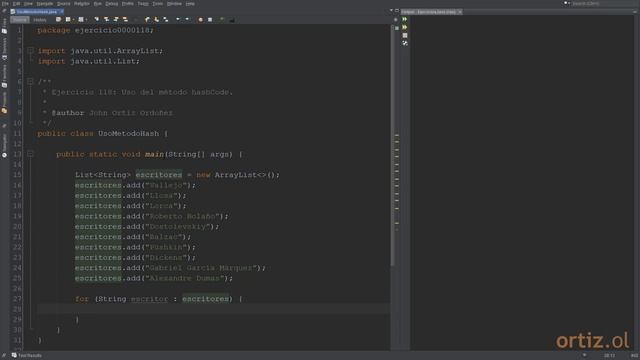Click cursor position 28:13 in status bar
Viewport: 640px width, 360px height.
pos(609,356)
